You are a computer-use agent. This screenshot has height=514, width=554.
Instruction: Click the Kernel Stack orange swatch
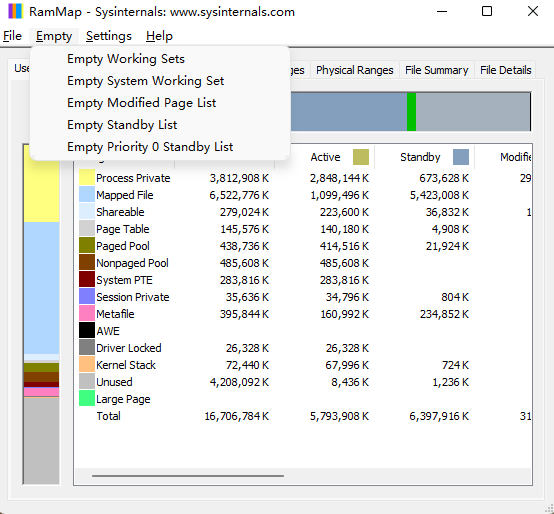pyautogui.click(x=87, y=365)
